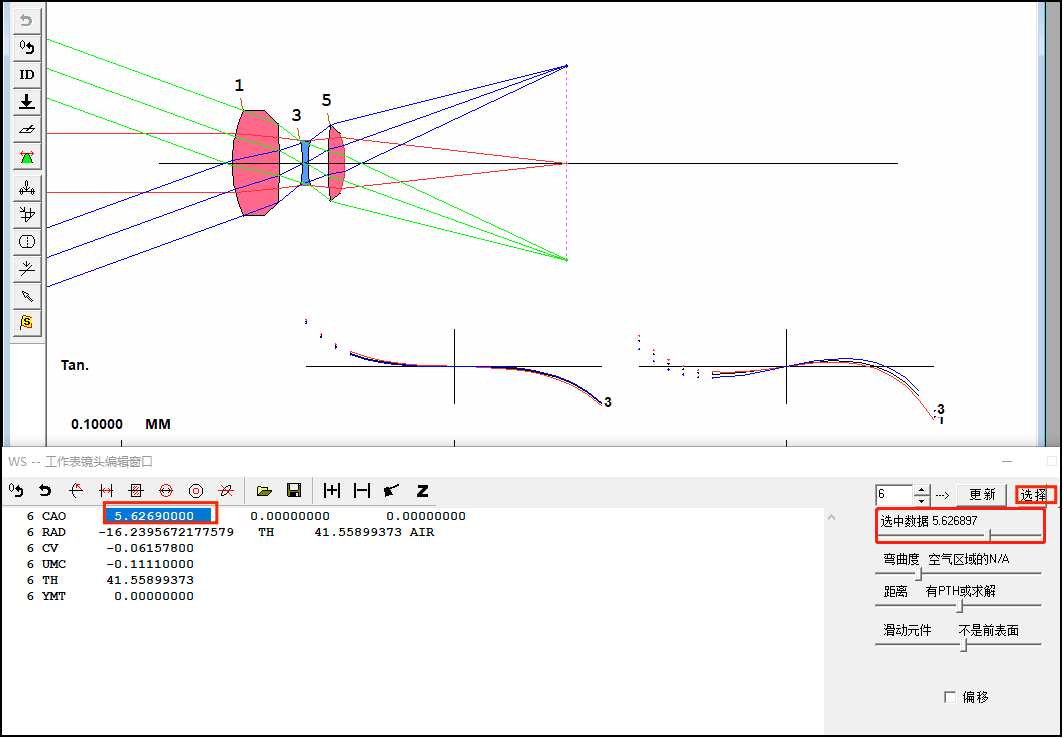Click the bold Z icon in WS toolbar

tap(422, 490)
